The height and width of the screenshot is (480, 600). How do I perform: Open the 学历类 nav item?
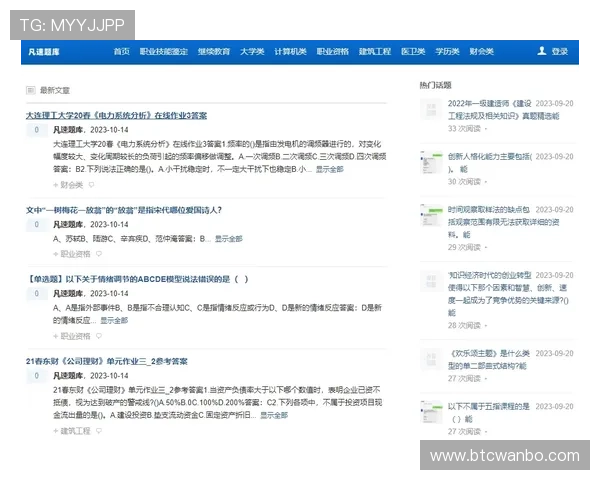447,51
